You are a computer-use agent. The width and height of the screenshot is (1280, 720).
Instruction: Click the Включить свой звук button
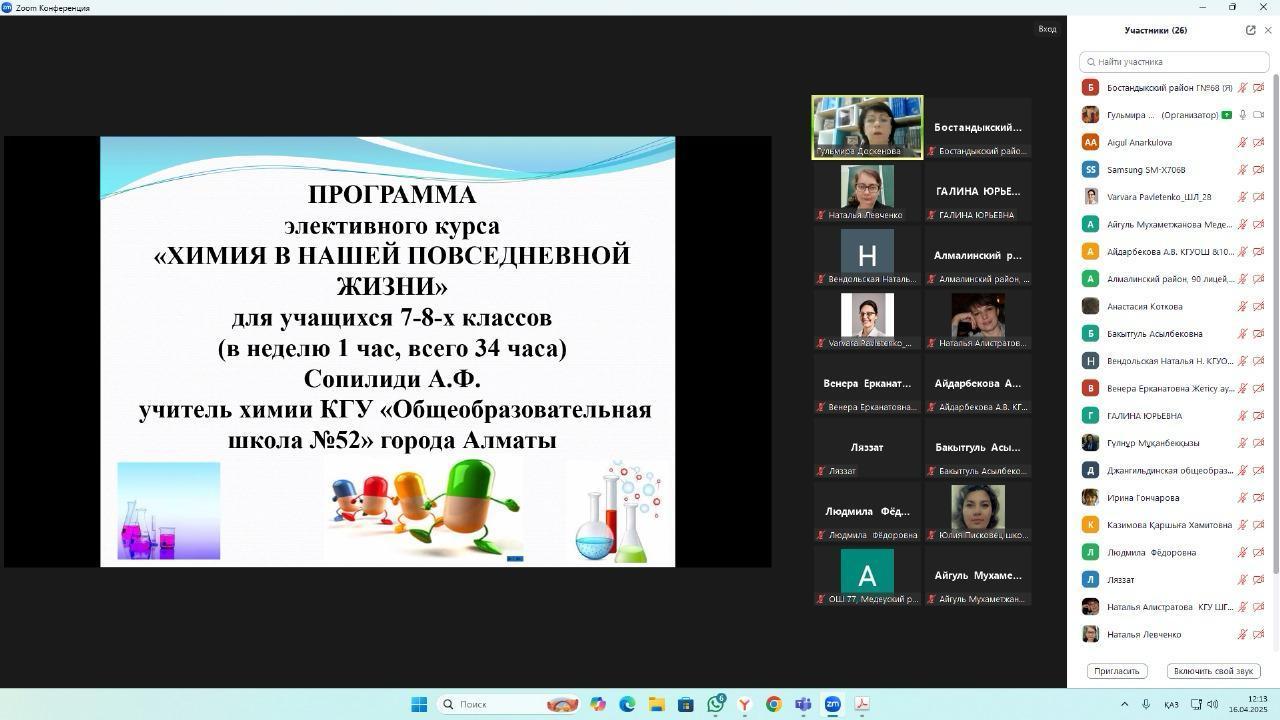click(1213, 671)
